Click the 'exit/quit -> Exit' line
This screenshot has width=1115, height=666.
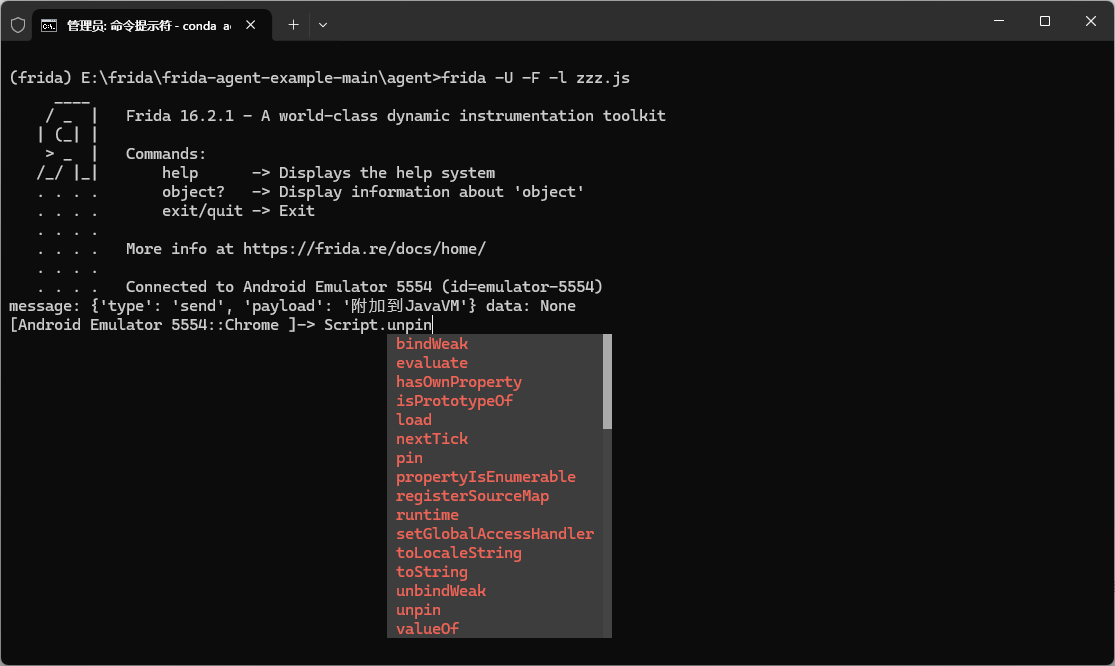tap(238, 211)
